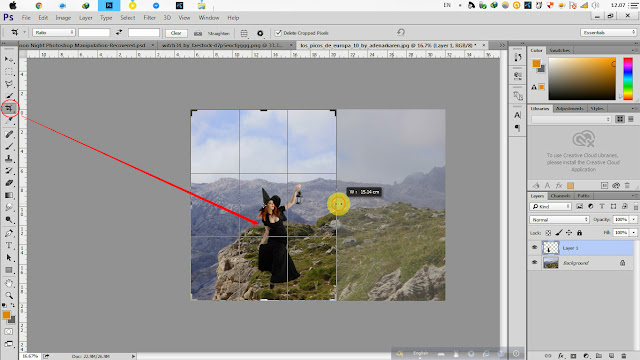Open the crop Ratio preset dropdown
The height and width of the screenshot is (360, 640).
click(53, 32)
